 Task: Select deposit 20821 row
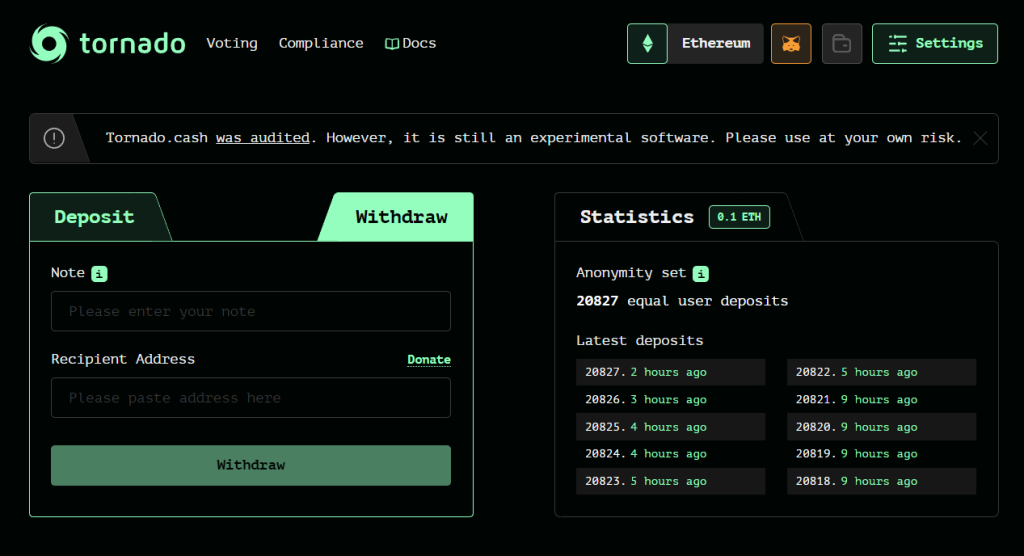coord(881,399)
